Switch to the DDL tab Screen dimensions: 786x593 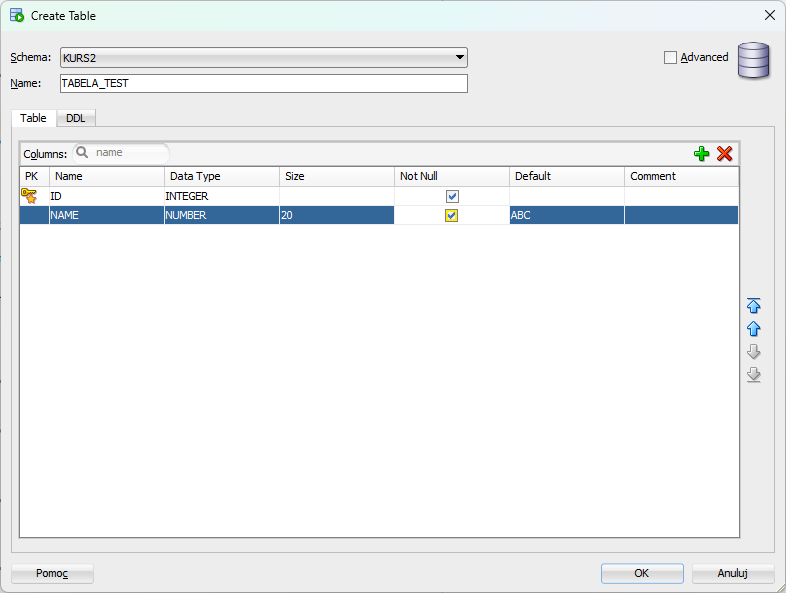tap(76, 118)
